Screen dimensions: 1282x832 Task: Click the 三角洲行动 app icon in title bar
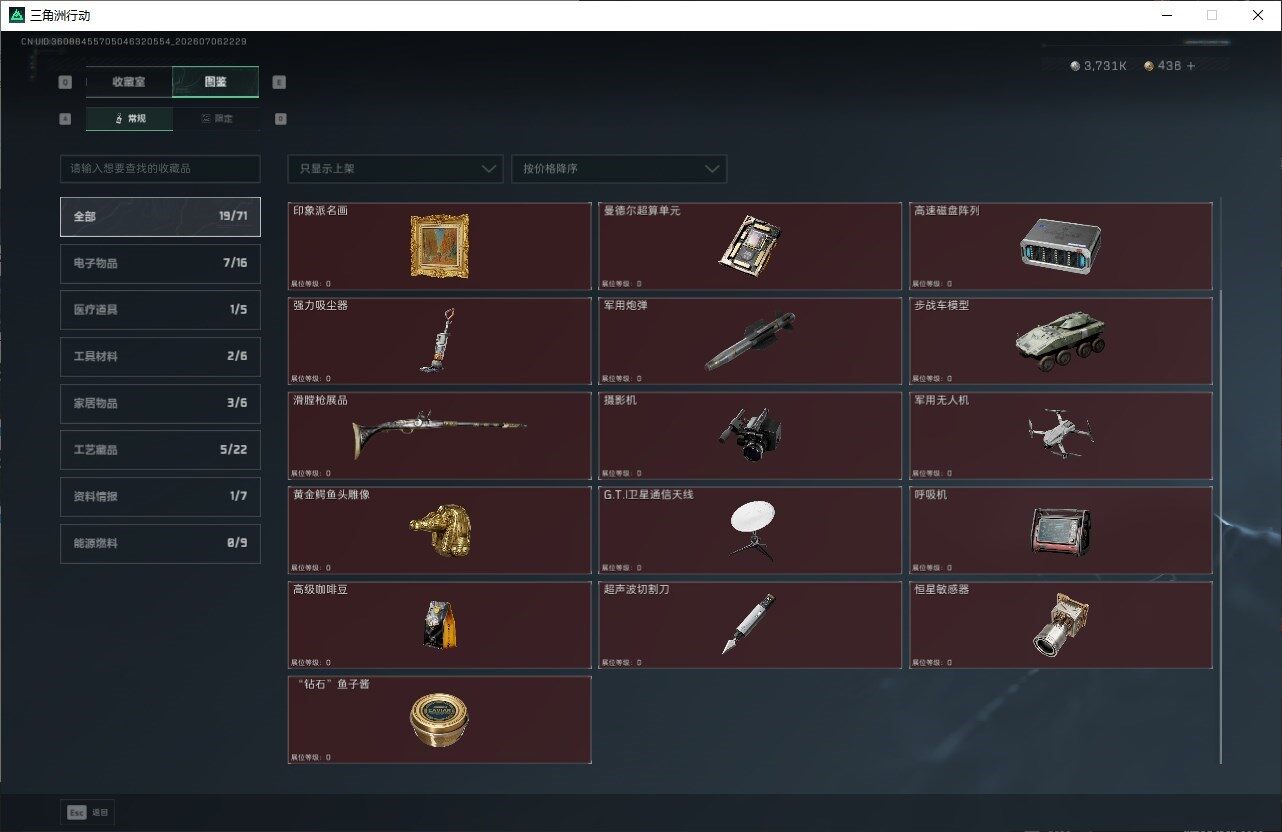point(16,15)
